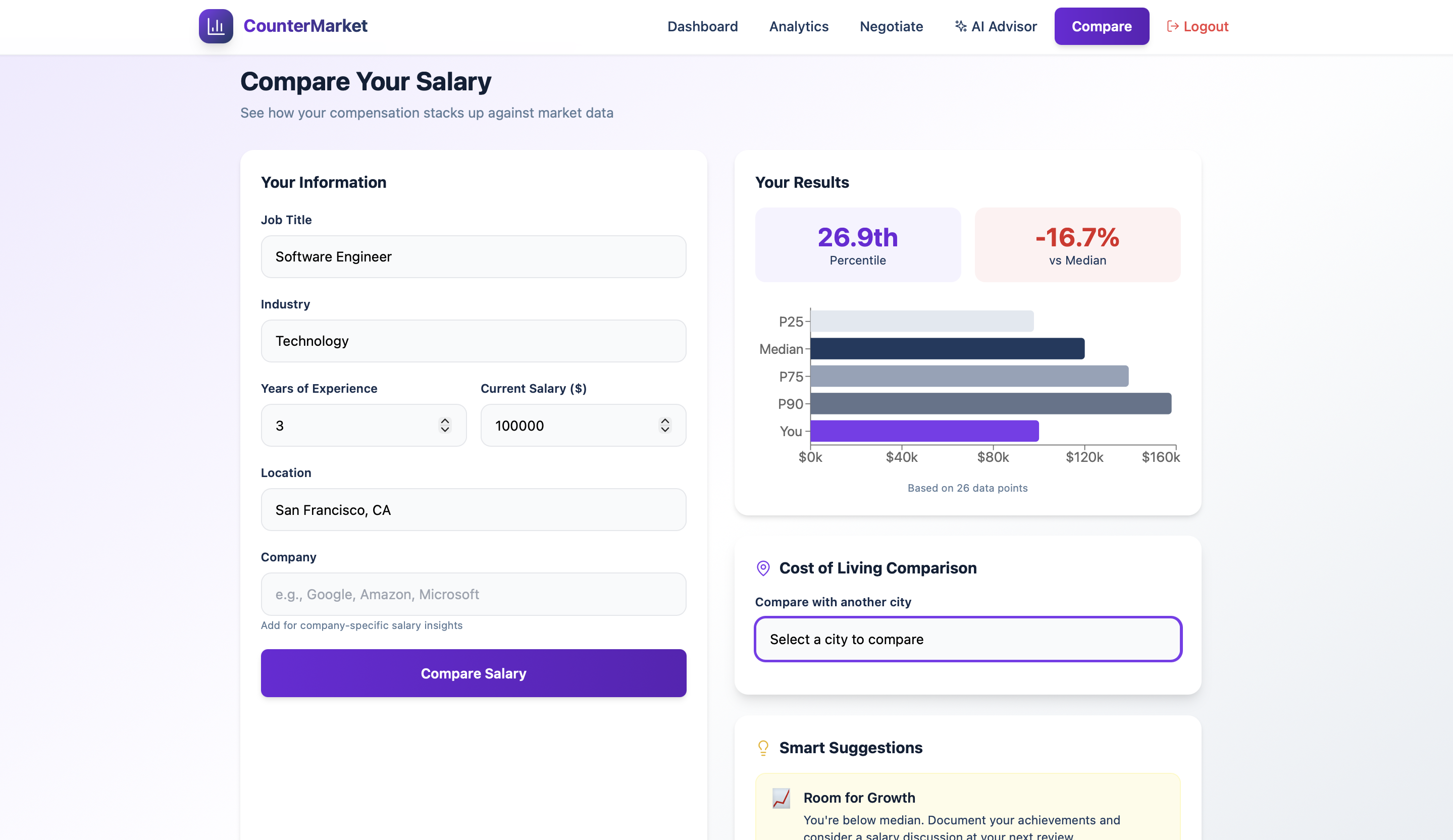Click the Logout arrow icon
1453x840 pixels.
click(1172, 26)
